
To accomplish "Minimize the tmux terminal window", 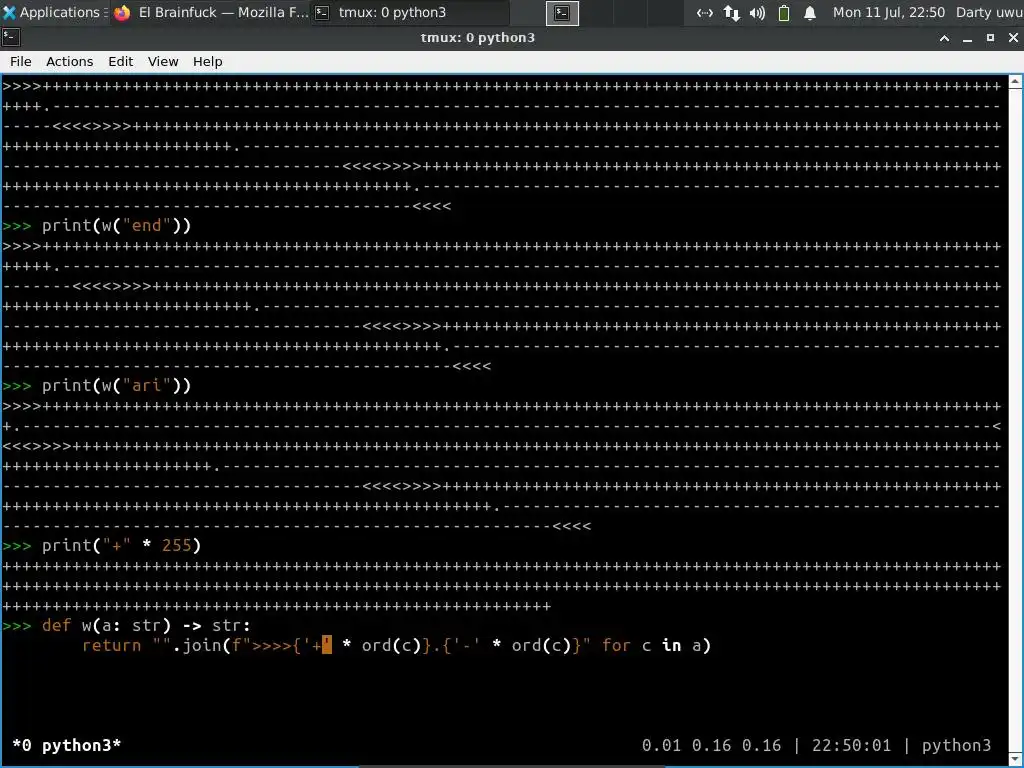I will 967,38.
